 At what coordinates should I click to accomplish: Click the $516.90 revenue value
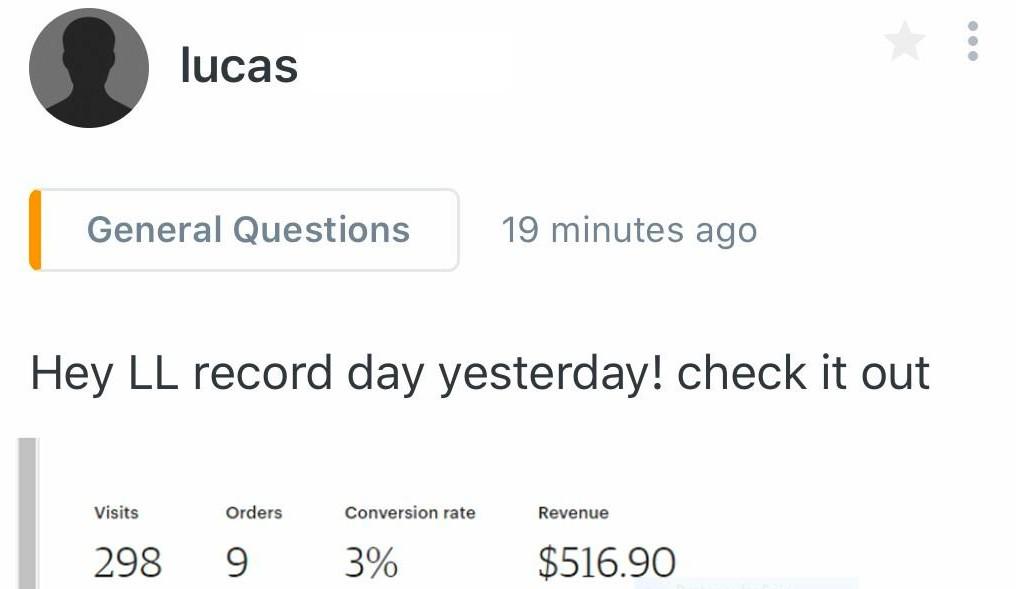coord(606,562)
